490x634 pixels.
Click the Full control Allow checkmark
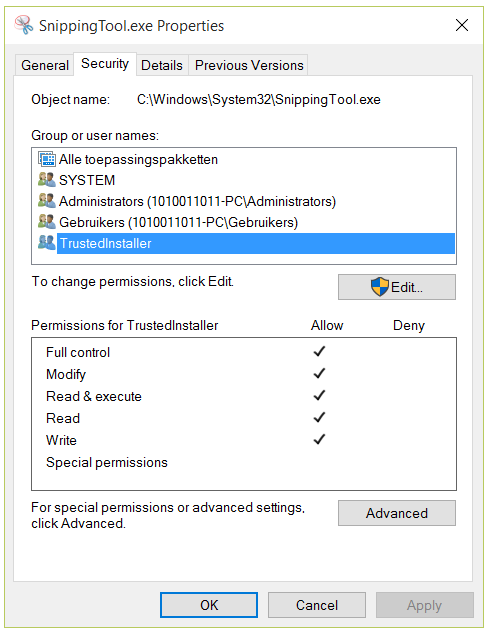(319, 351)
